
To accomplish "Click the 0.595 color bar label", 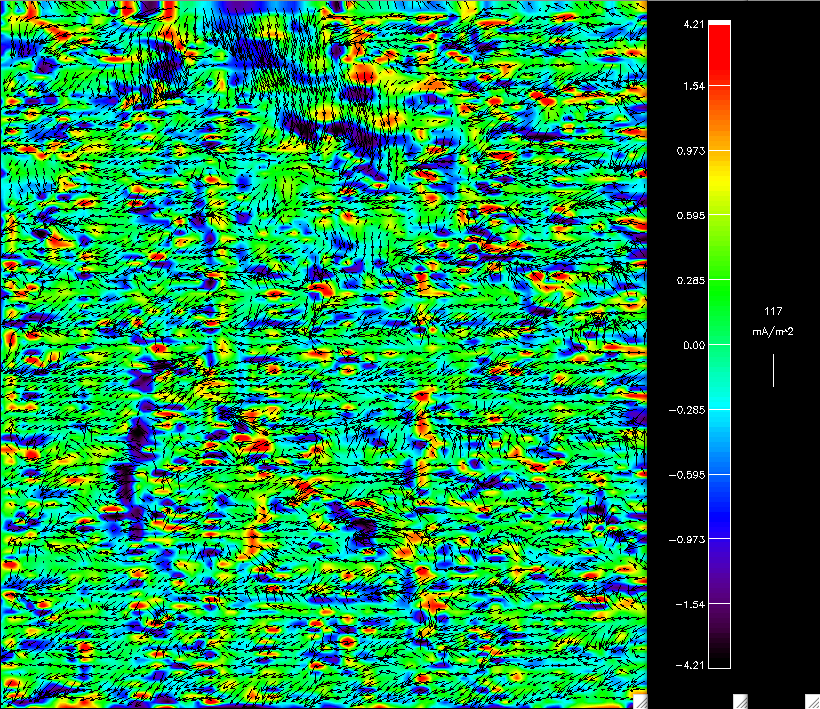I will [691, 215].
